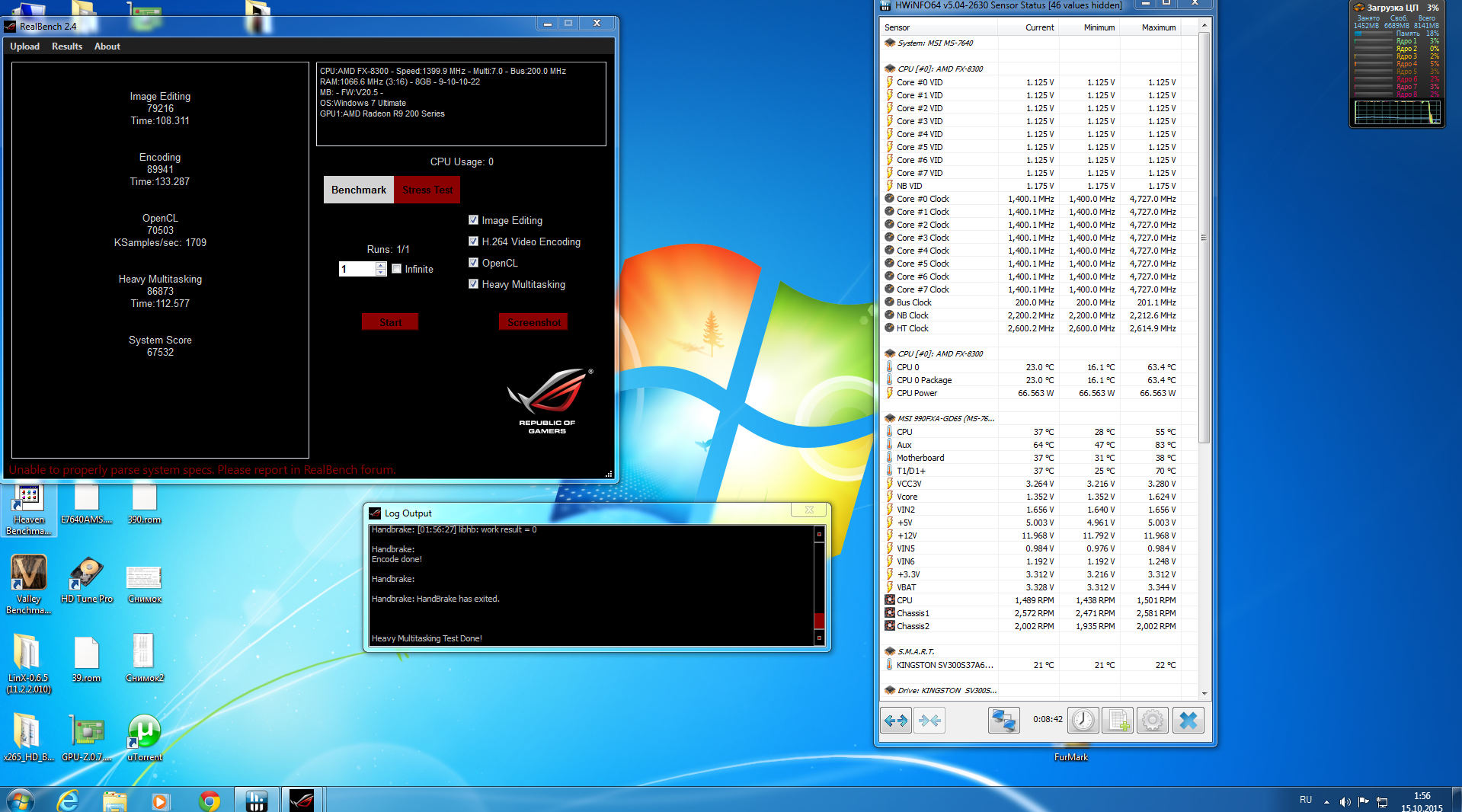This screenshot has width=1462, height=812.
Task: Open HWiNFO remote network monitors button
Action: (x=1004, y=720)
